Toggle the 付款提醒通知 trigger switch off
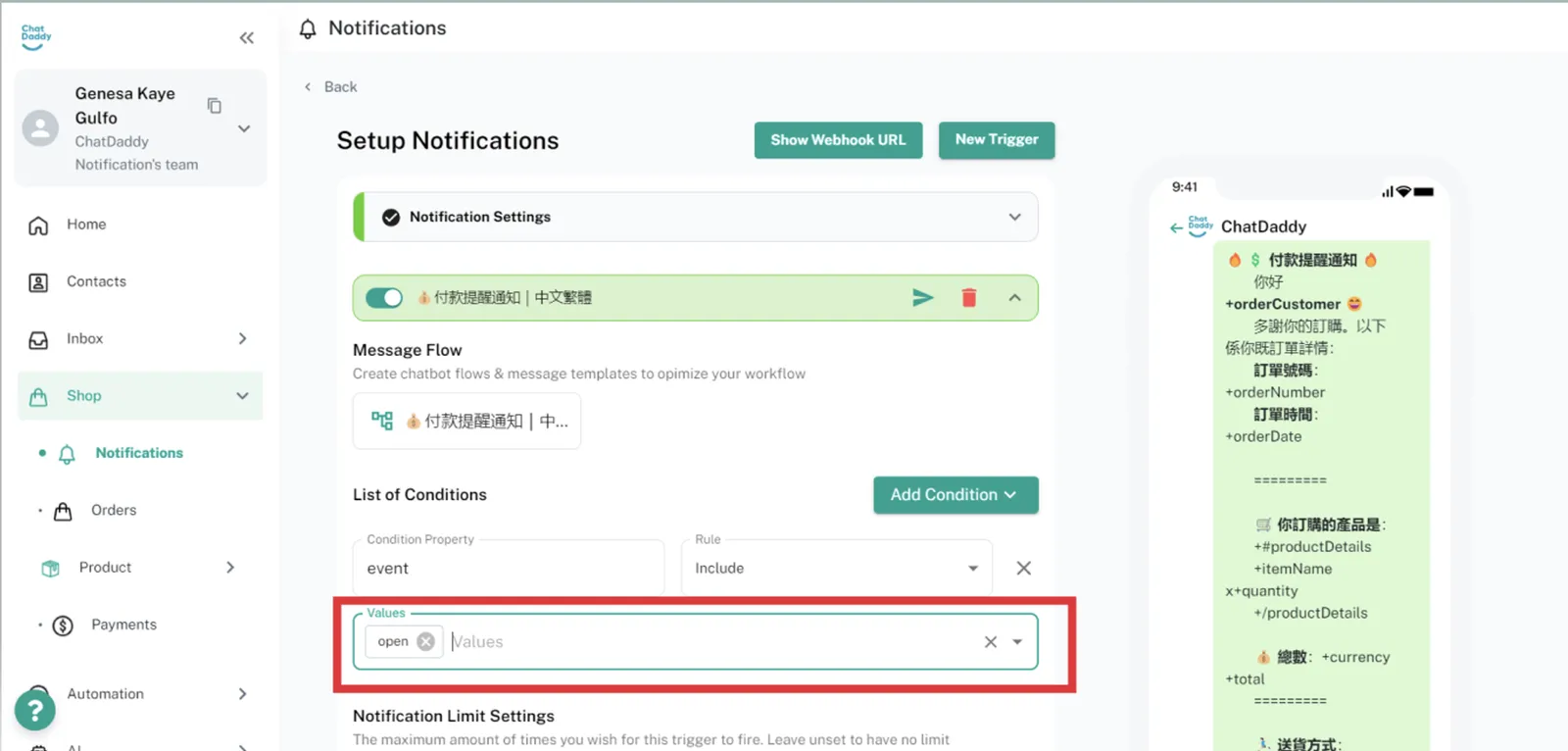The image size is (1568, 751). click(384, 298)
